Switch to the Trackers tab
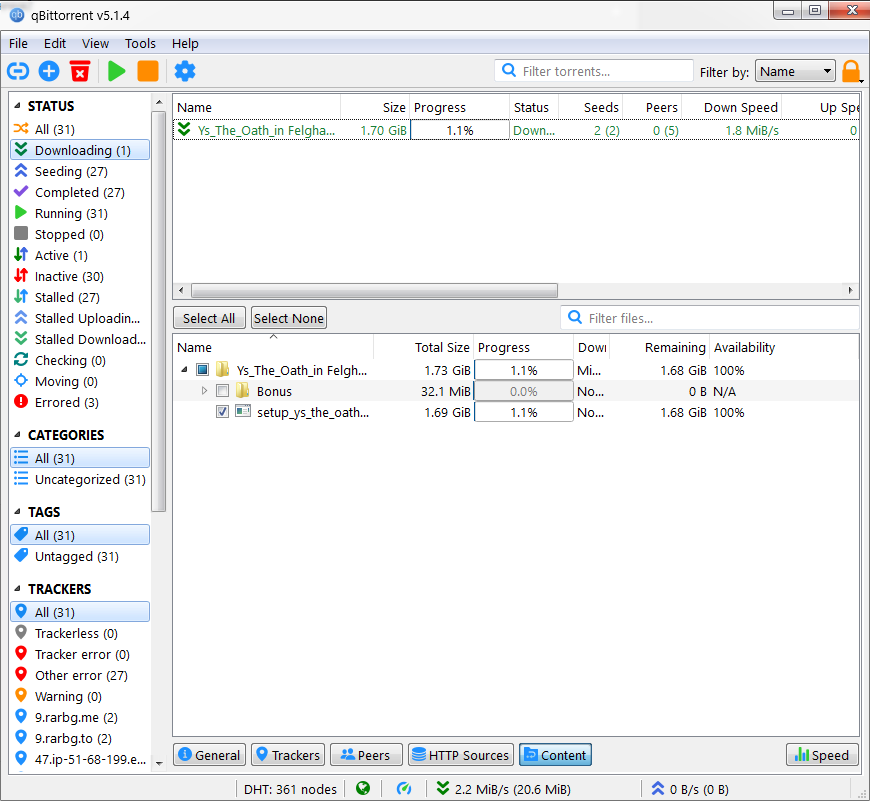This screenshot has width=870, height=801. pyautogui.click(x=288, y=755)
